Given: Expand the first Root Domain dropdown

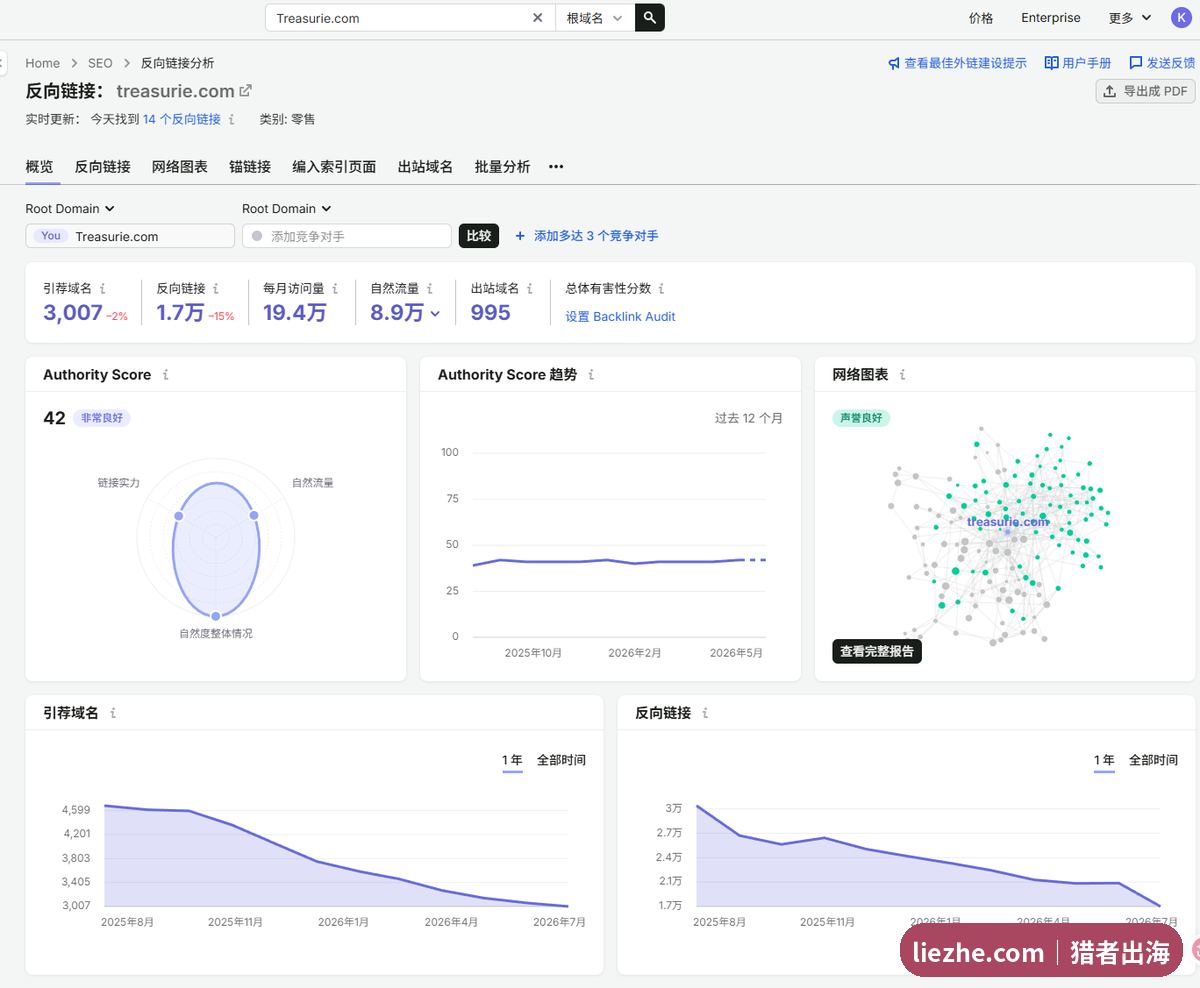Looking at the screenshot, I should pyautogui.click(x=70, y=209).
